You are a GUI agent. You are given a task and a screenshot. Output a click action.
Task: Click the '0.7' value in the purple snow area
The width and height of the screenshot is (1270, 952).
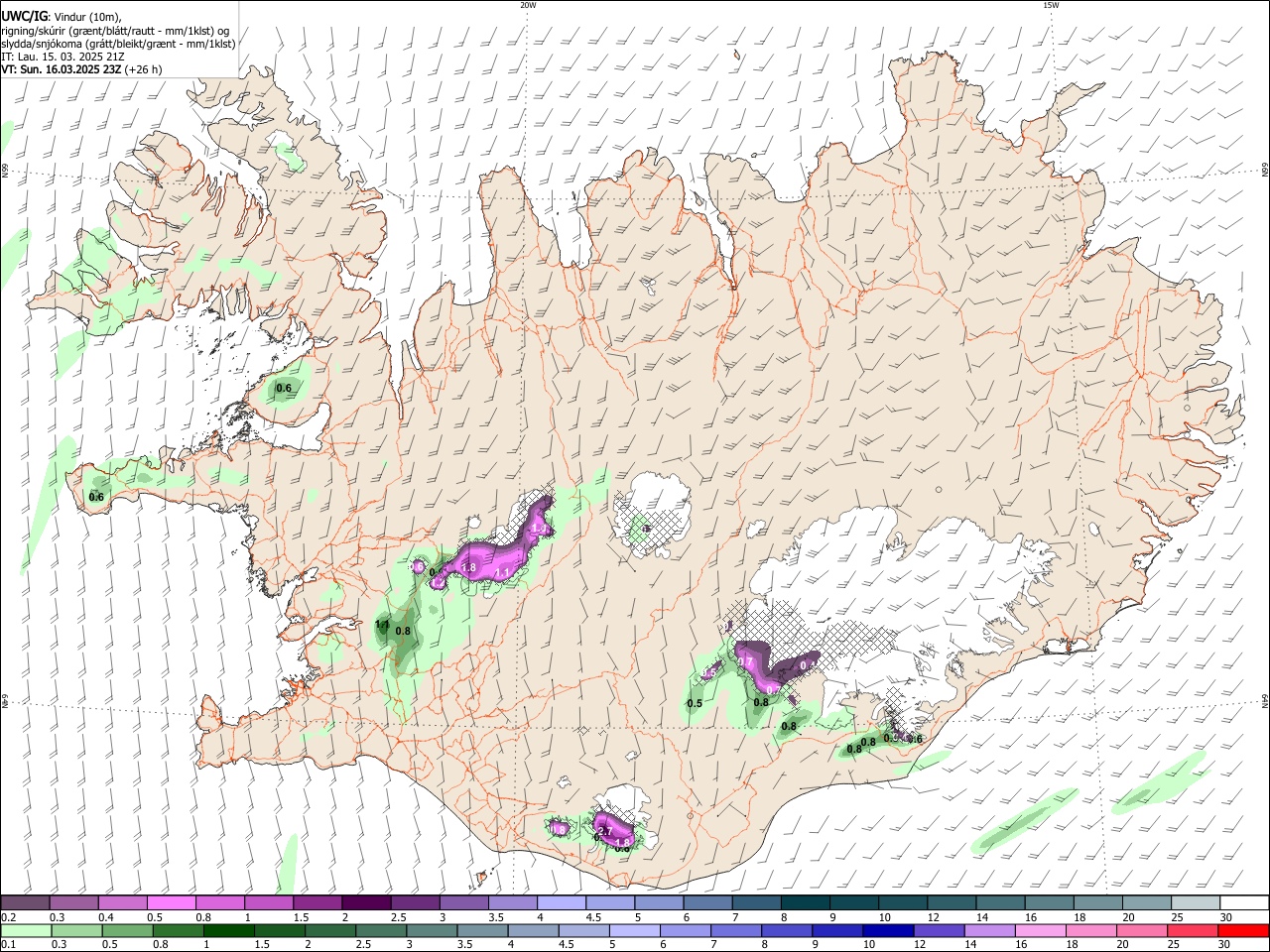[x=746, y=661]
